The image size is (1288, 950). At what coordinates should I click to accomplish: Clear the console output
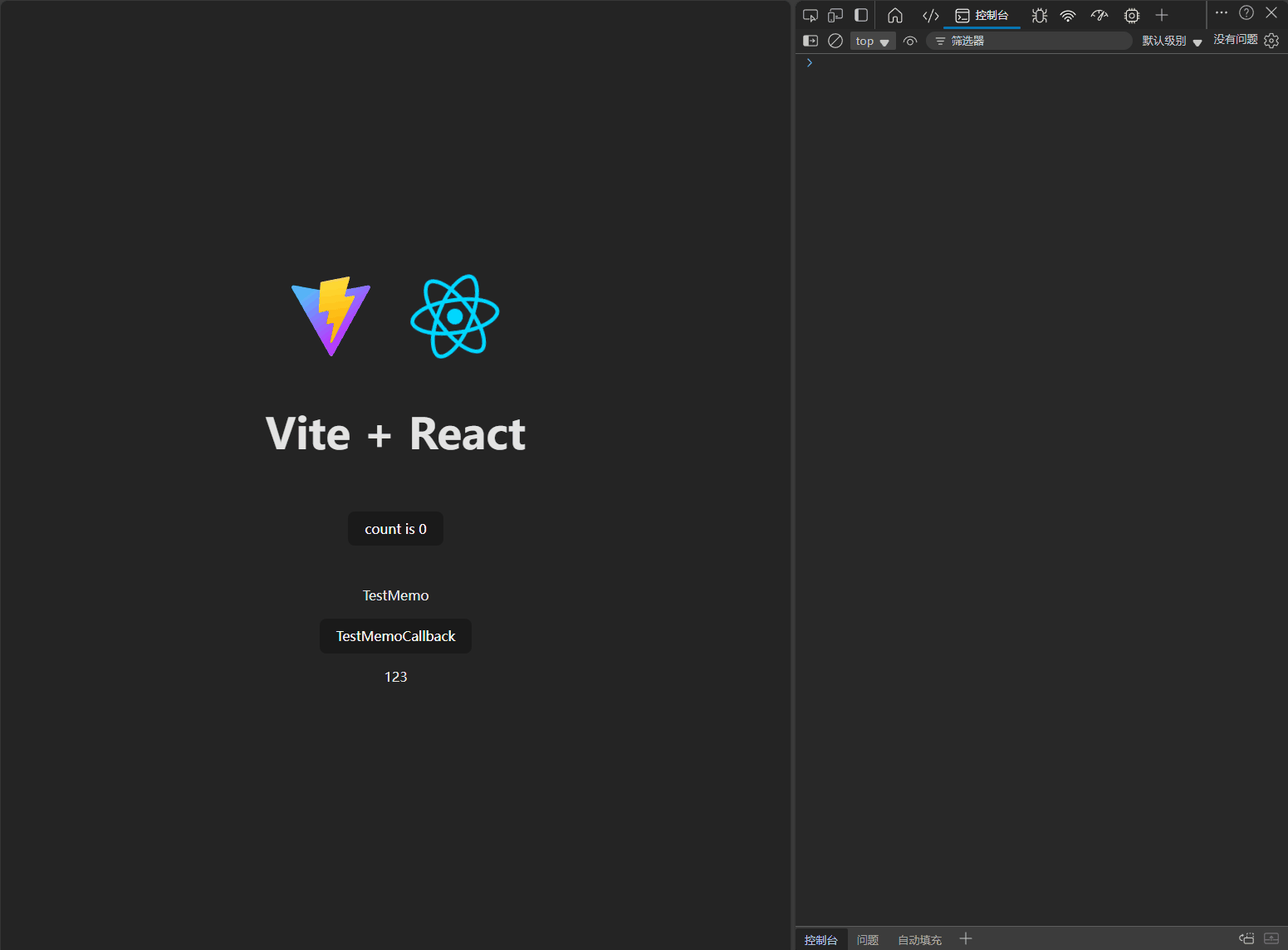(835, 40)
